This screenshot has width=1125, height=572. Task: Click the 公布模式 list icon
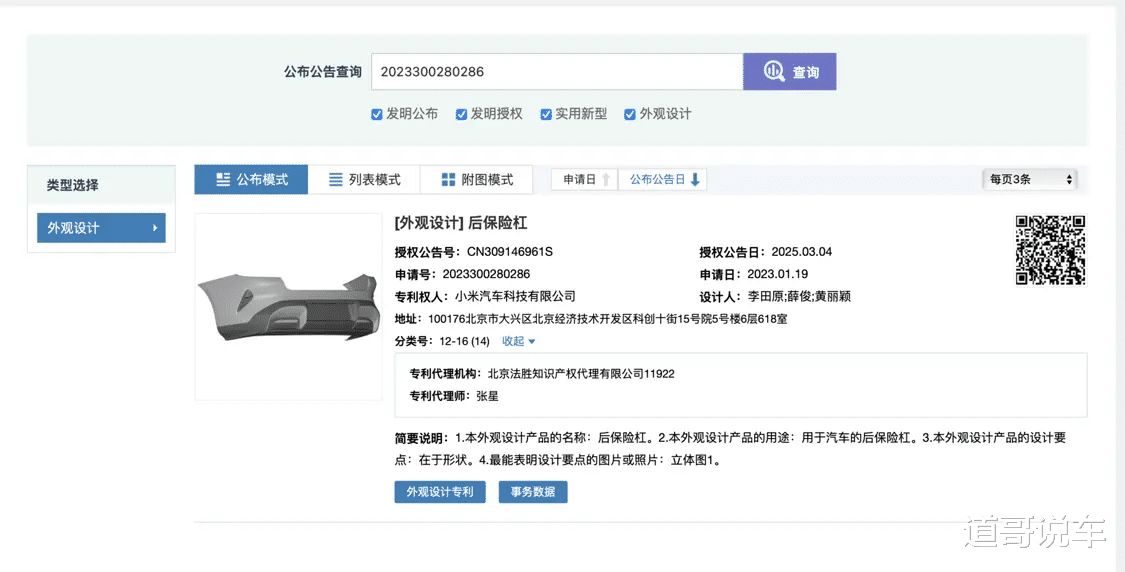pyautogui.click(x=223, y=179)
